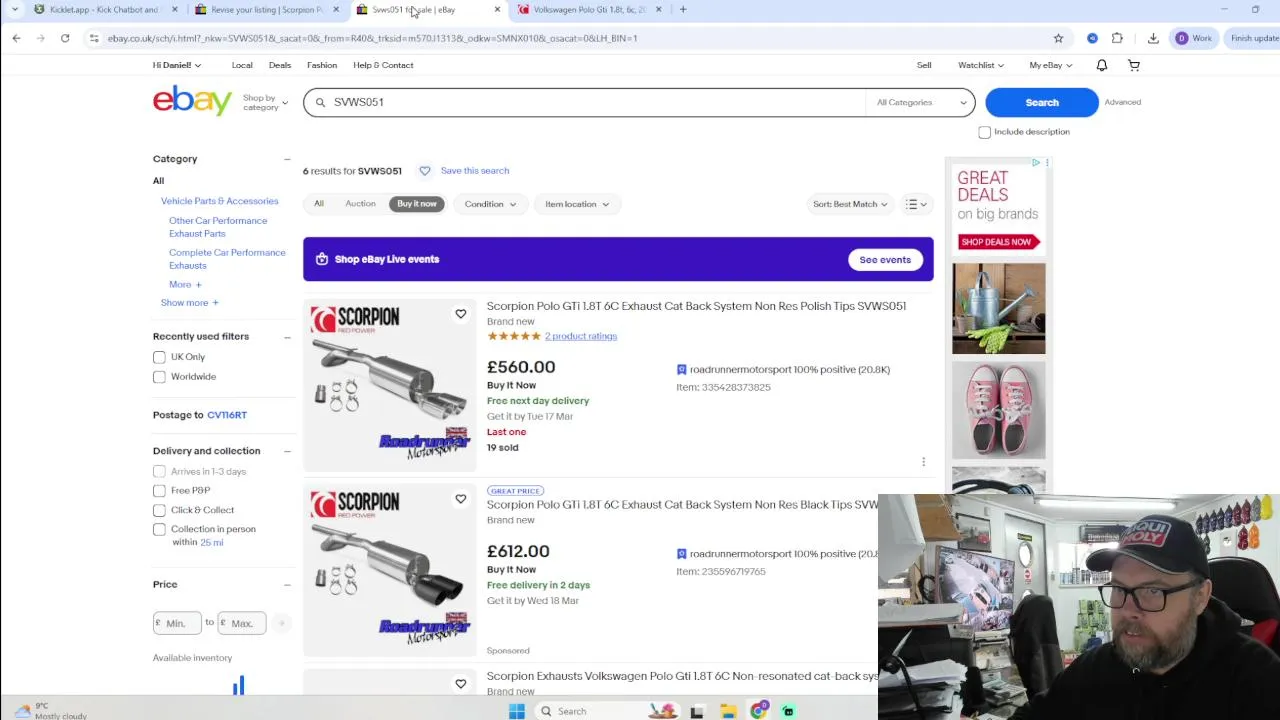Open the Shop by category dropdown
Image resolution: width=1280 pixels, height=720 pixels.
tap(265, 102)
